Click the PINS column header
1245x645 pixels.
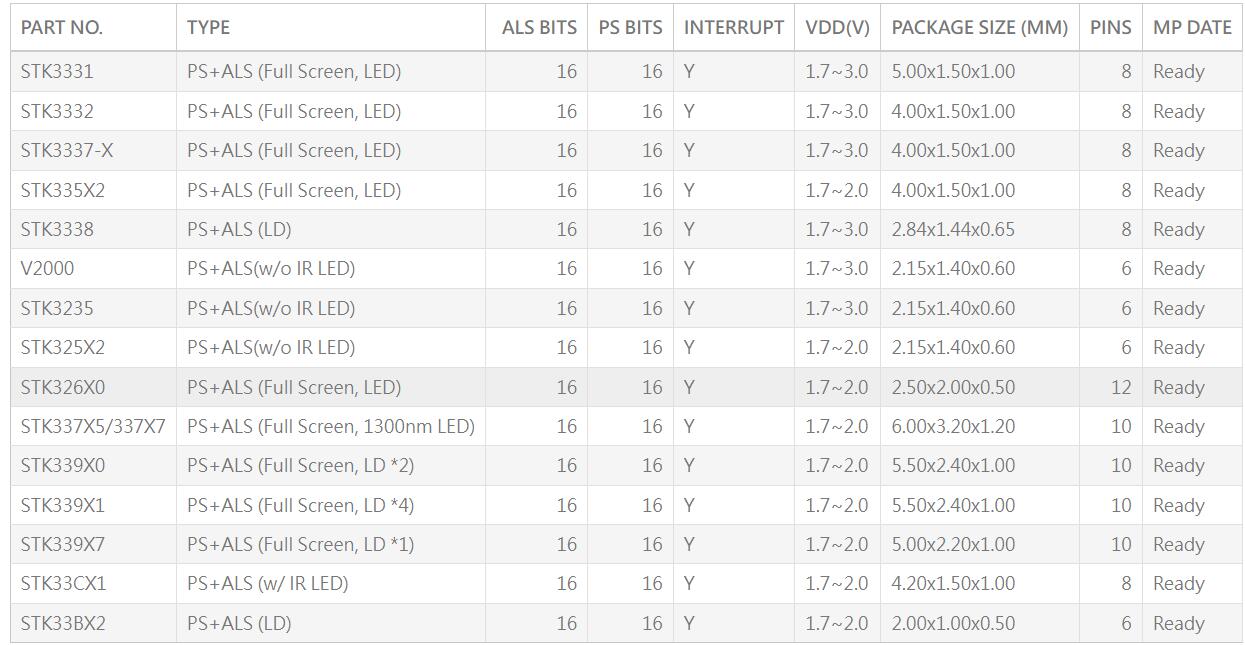click(x=1110, y=28)
